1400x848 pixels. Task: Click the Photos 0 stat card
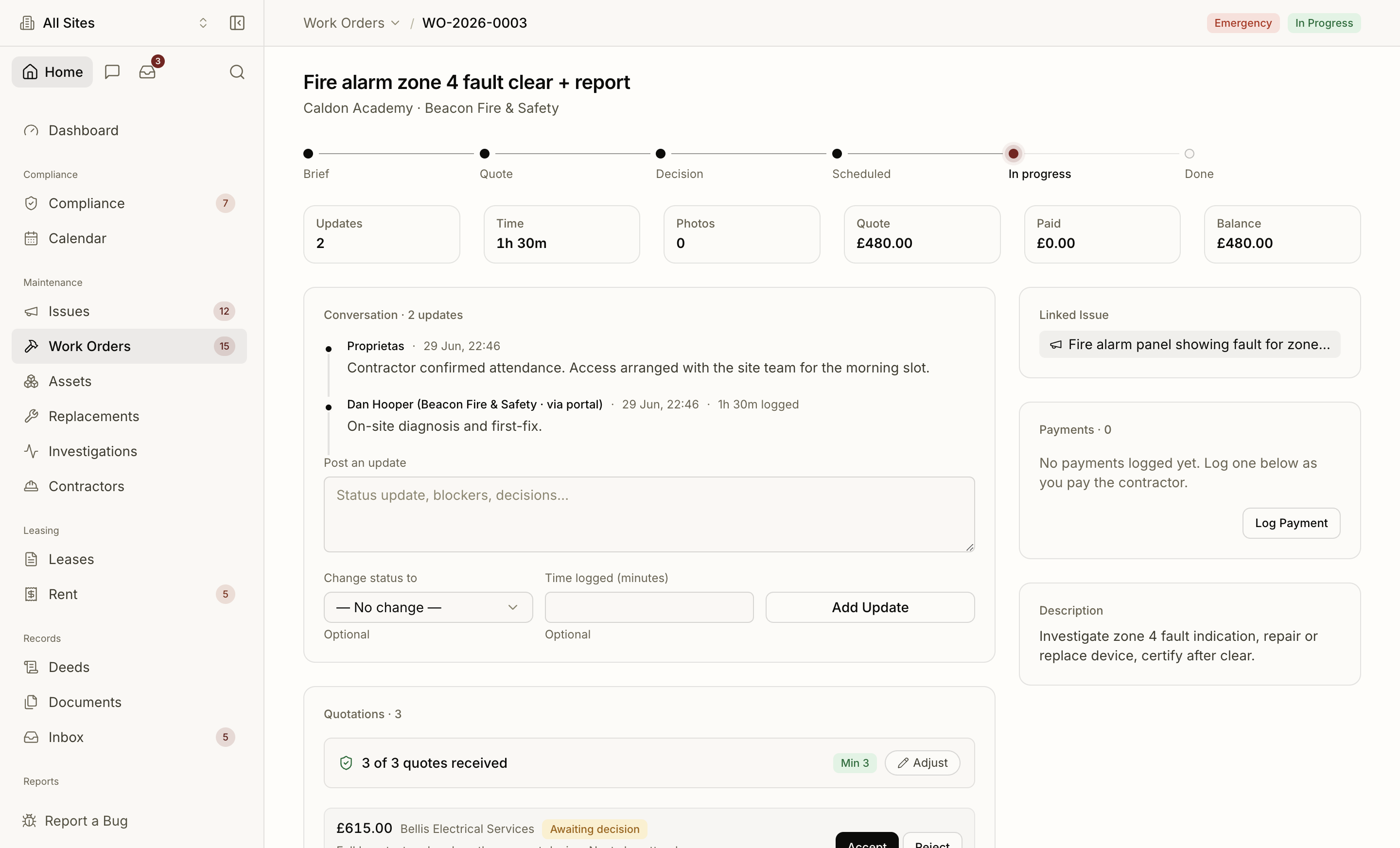pyautogui.click(x=741, y=234)
